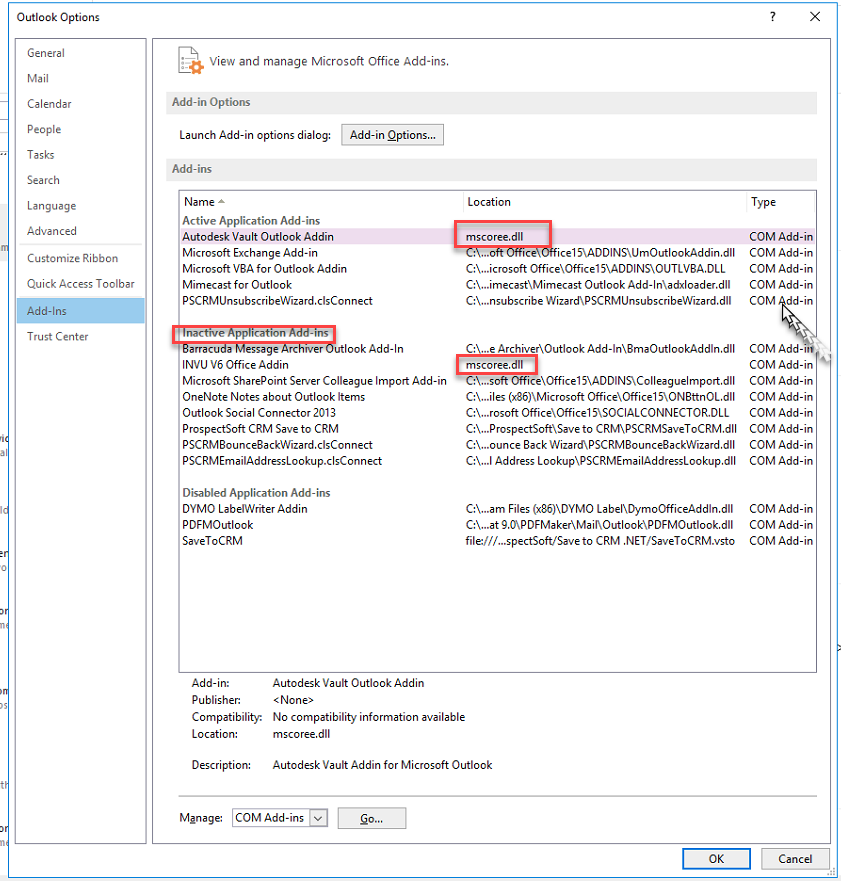Select PDFMOutlook add-in row
Screen dimensions: 841x881
(x=497, y=525)
